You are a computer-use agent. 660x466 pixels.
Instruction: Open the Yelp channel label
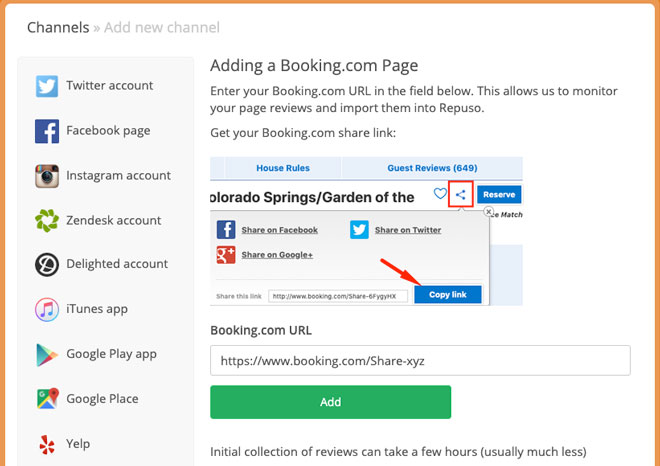click(x=78, y=444)
